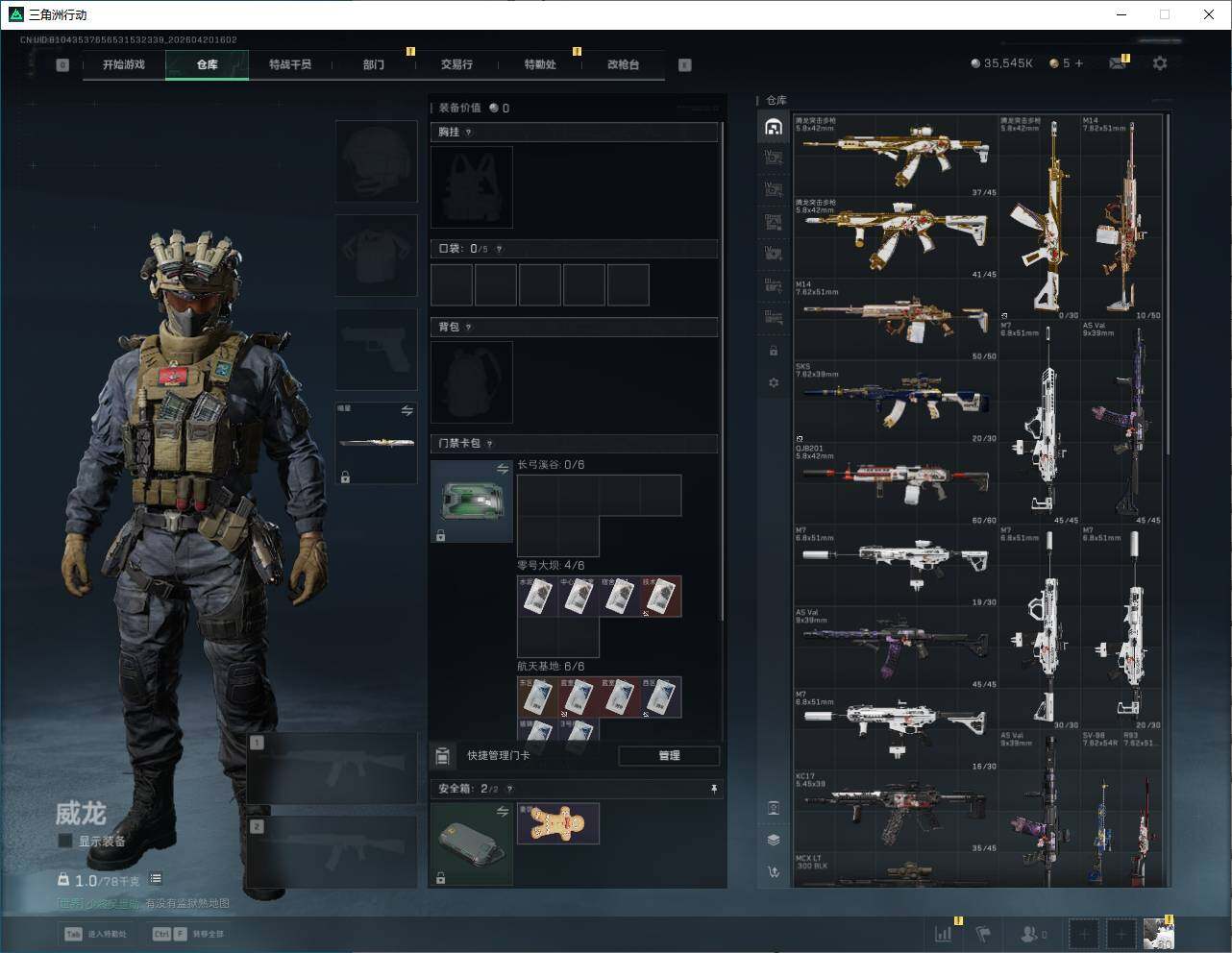Select the horizontal AS Val with 45/45
This screenshot has width=1232, height=953.
896,648
